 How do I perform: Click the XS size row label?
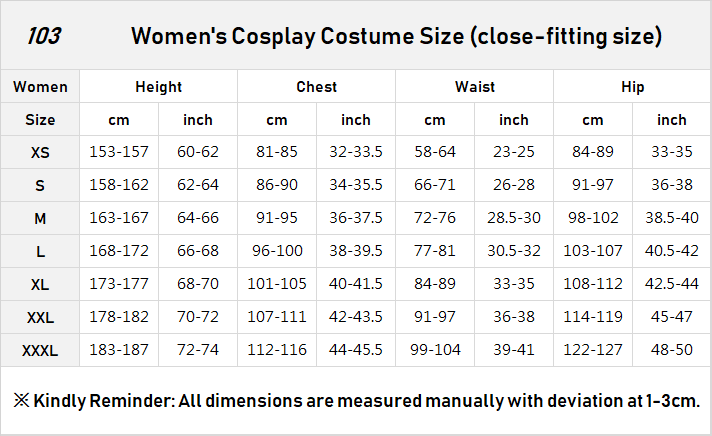click(40, 153)
